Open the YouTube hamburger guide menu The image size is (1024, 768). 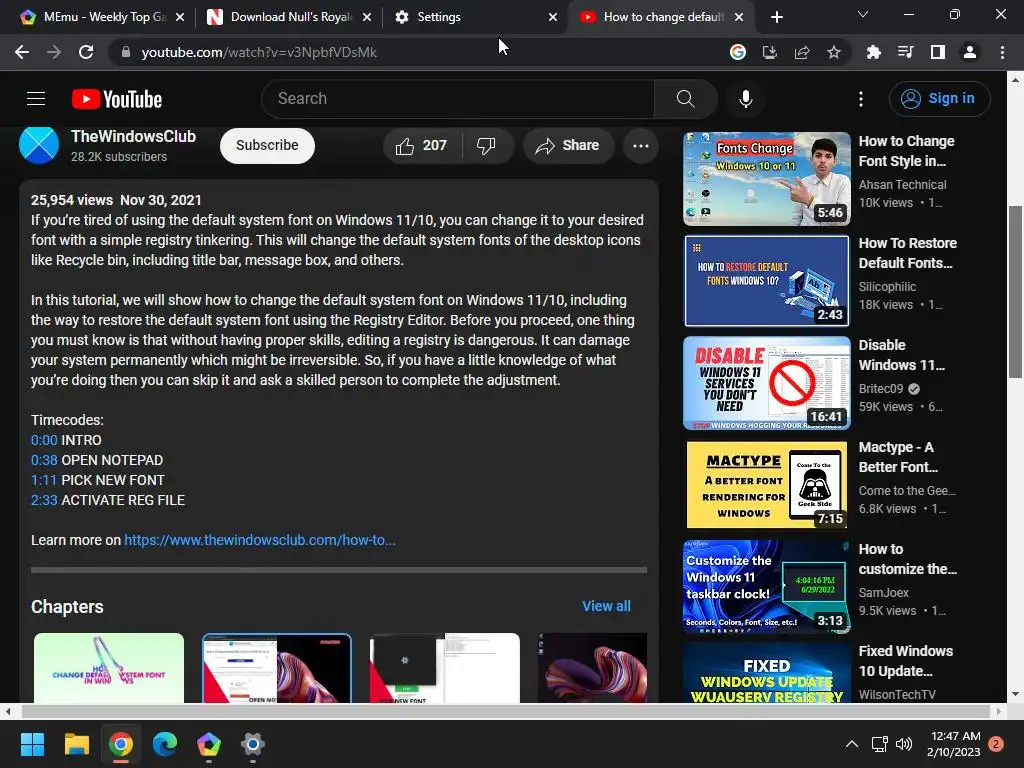click(x=36, y=99)
